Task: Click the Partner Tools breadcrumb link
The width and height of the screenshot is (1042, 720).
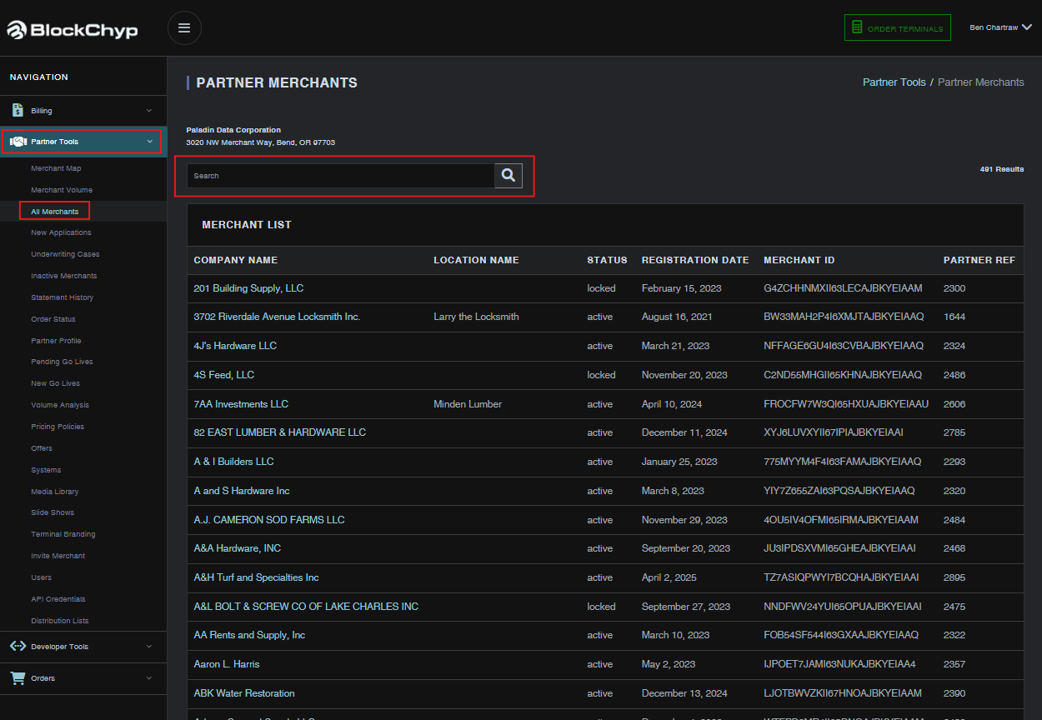Action: click(894, 82)
